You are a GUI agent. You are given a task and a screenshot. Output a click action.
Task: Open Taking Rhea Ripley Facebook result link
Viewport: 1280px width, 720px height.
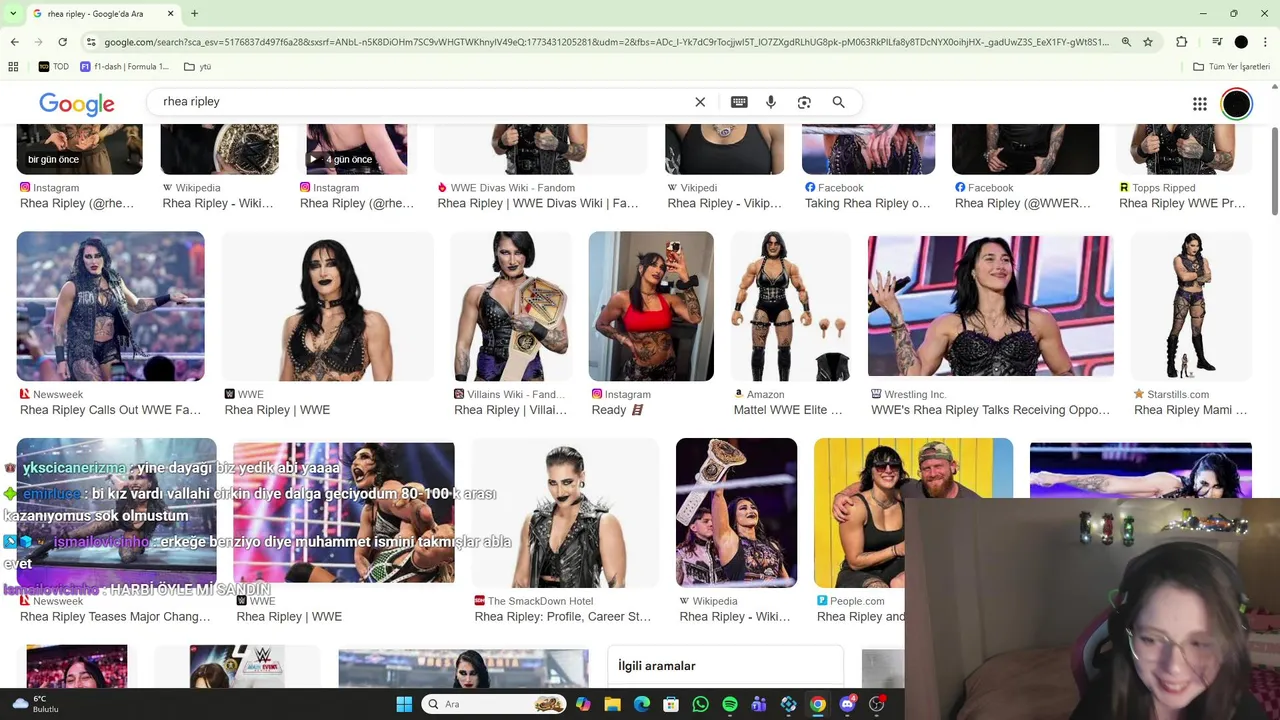tap(867, 203)
